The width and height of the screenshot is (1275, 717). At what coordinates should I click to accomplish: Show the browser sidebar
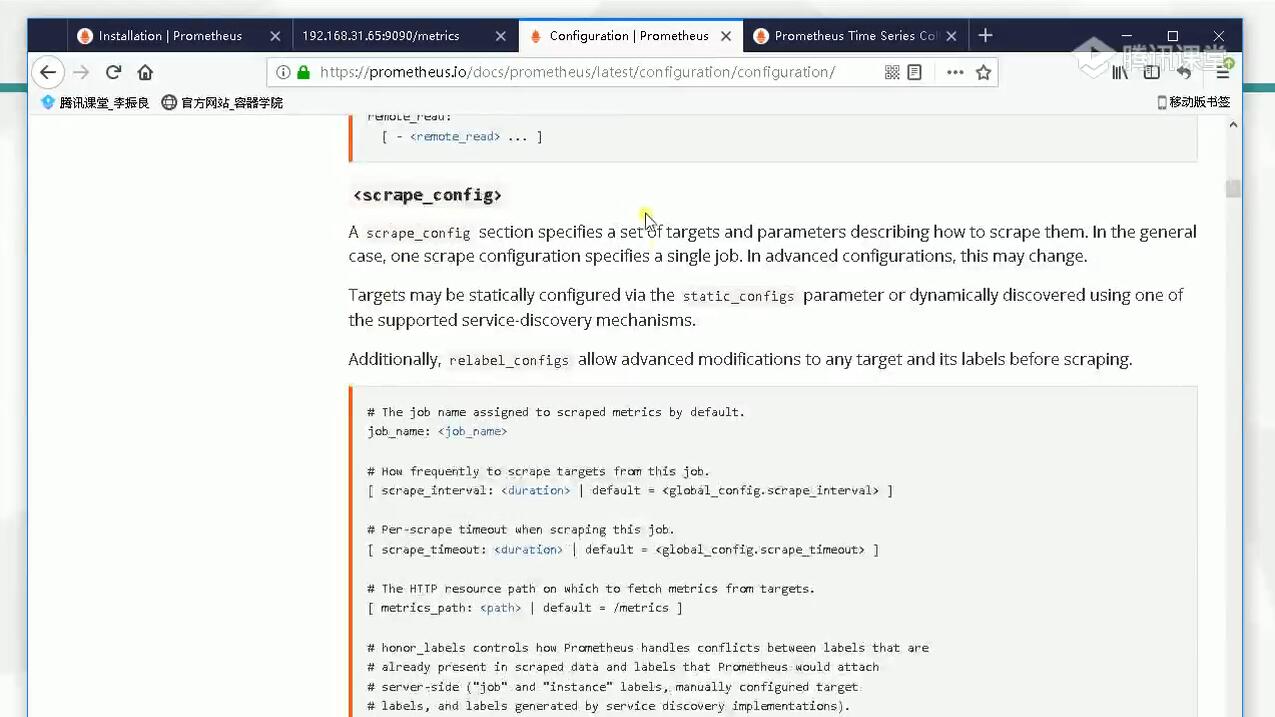(x=1151, y=72)
